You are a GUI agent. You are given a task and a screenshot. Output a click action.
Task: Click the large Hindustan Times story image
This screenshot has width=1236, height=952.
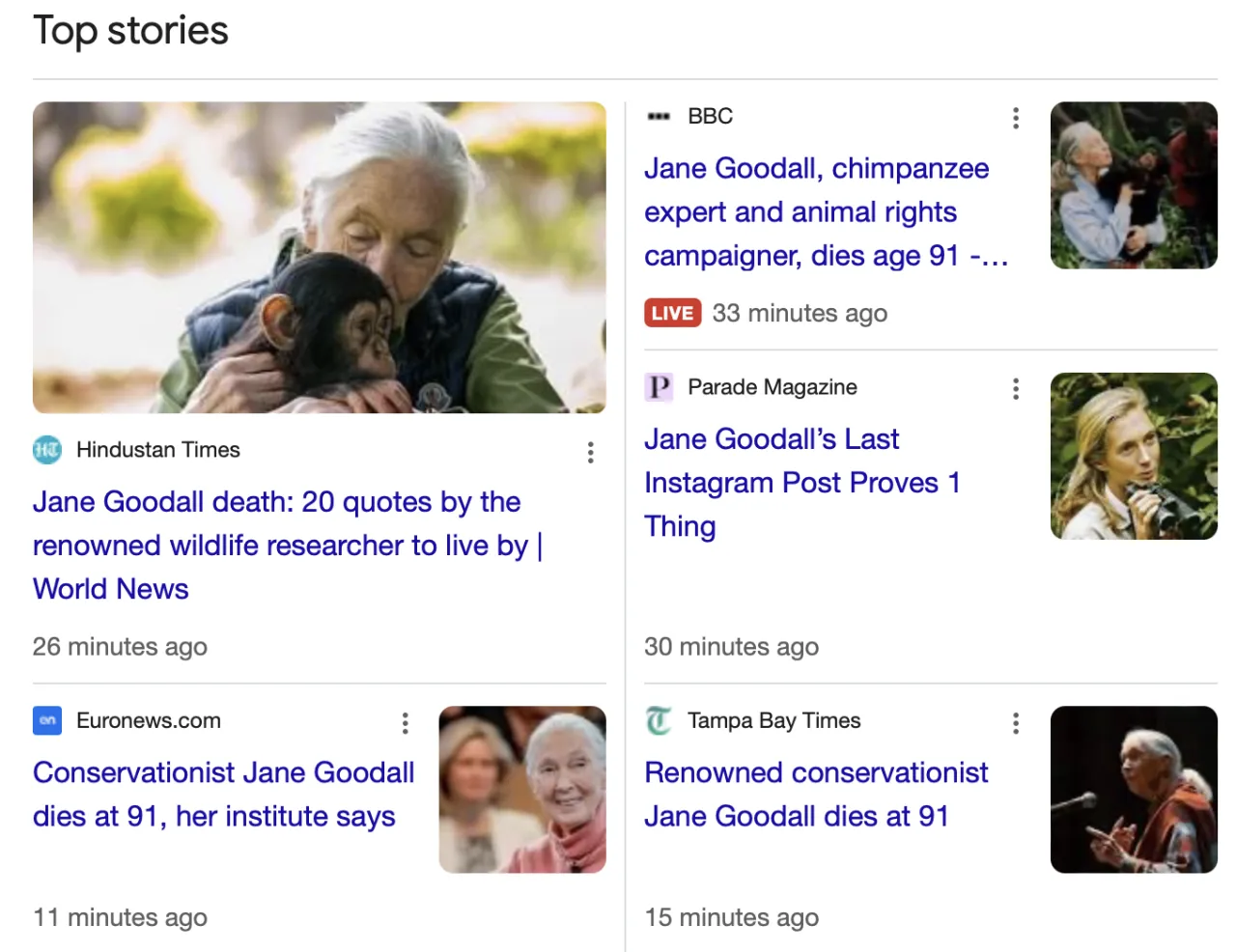point(319,258)
